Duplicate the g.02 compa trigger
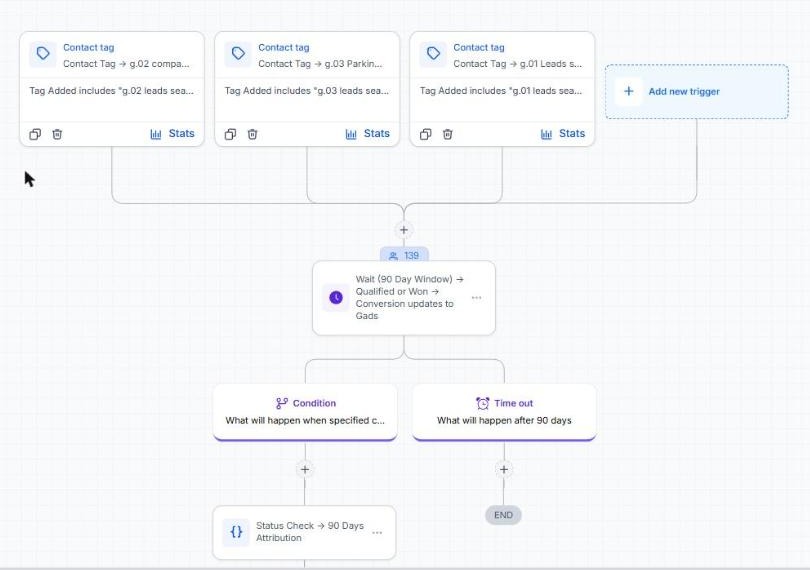 35,134
